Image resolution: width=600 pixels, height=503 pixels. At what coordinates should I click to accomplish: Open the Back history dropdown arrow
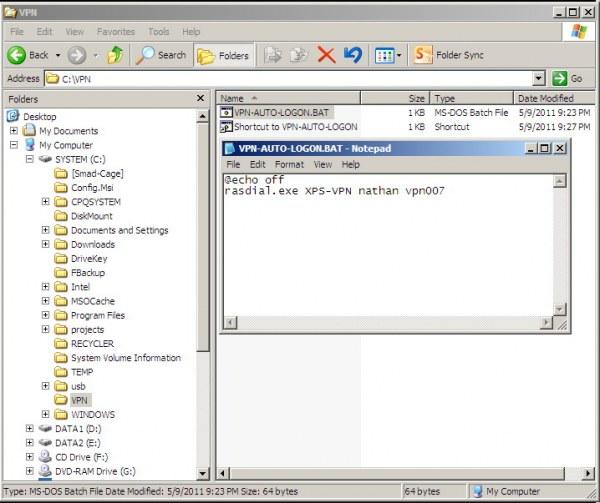click(x=58, y=55)
